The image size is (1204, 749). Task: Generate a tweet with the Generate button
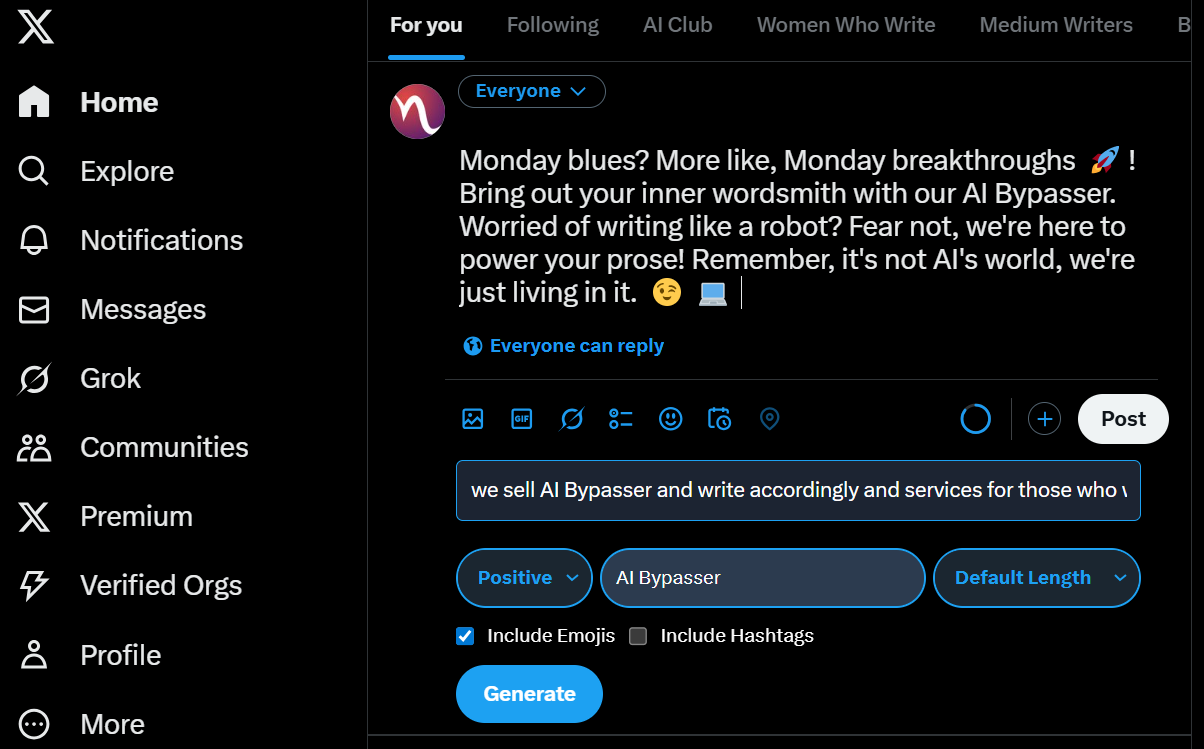(x=529, y=693)
